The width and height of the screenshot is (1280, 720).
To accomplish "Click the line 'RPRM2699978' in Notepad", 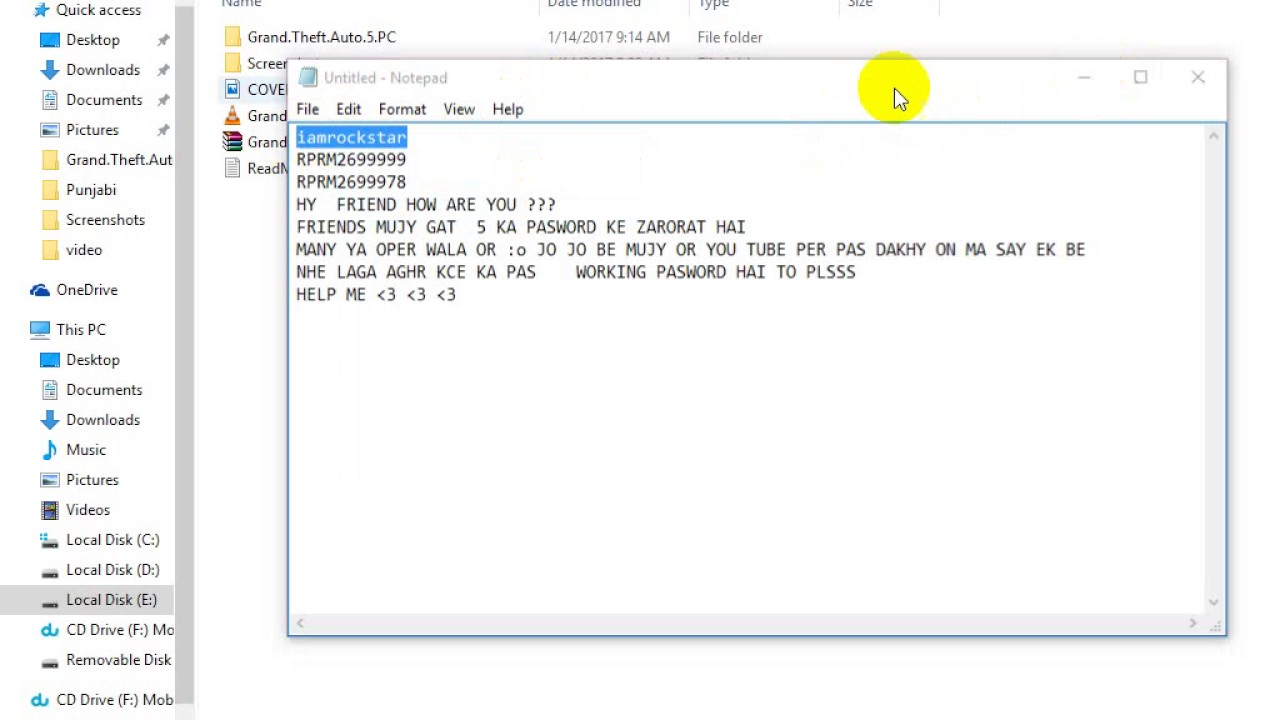I will pos(351,182).
